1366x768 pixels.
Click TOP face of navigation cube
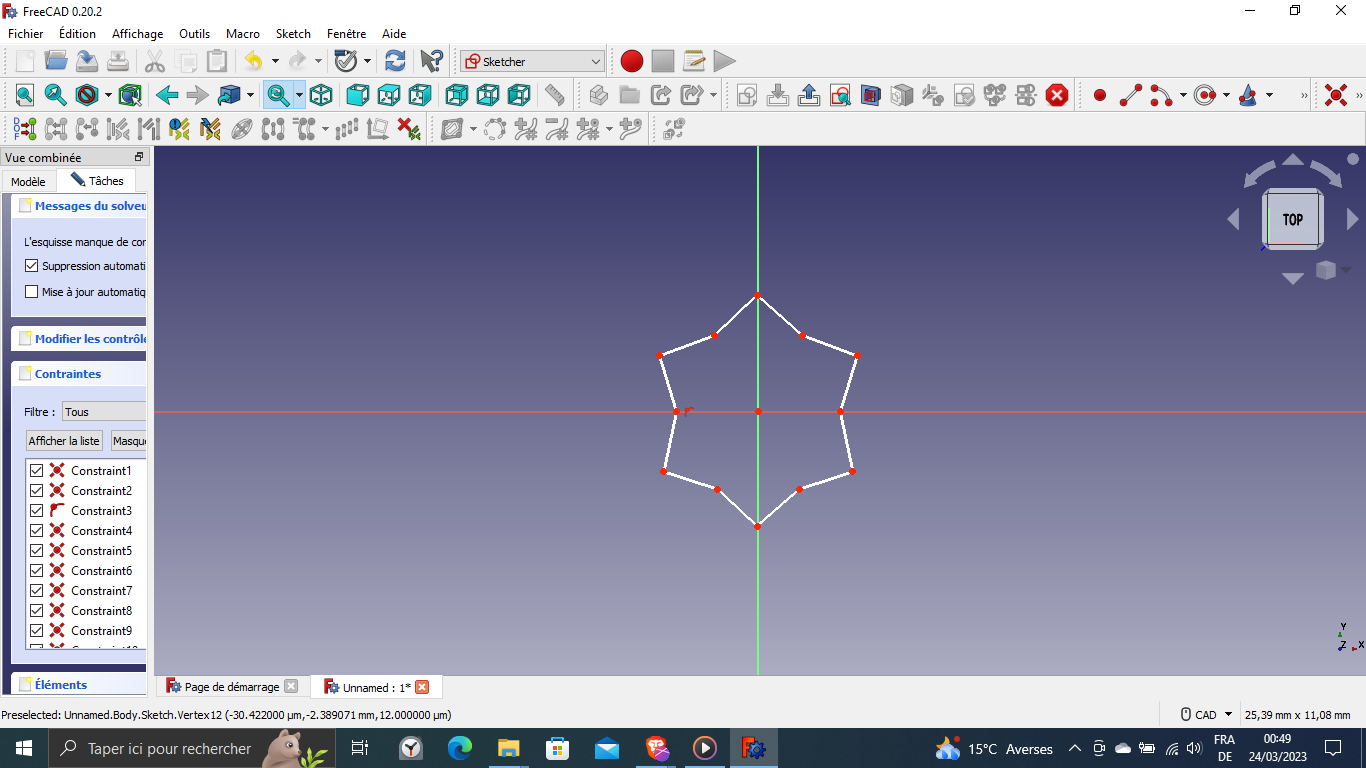tap(1293, 220)
